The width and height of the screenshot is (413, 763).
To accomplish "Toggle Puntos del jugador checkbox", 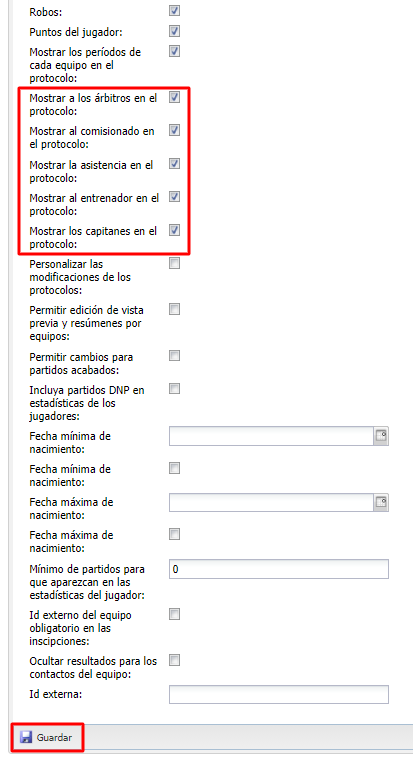I will [x=174, y=31].
